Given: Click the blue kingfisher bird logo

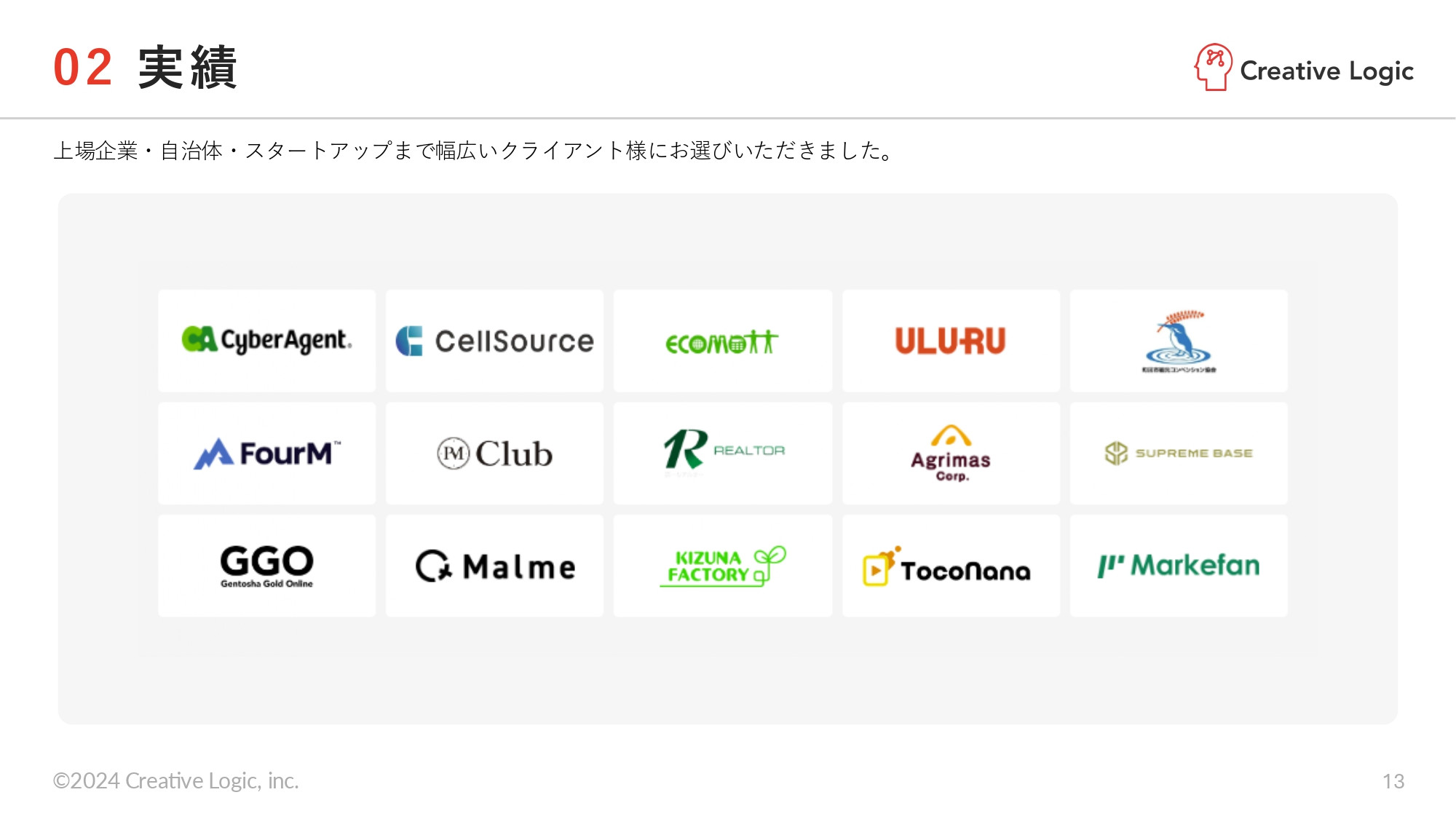Looking at the screenshot, I should [x=1178, y=341].
